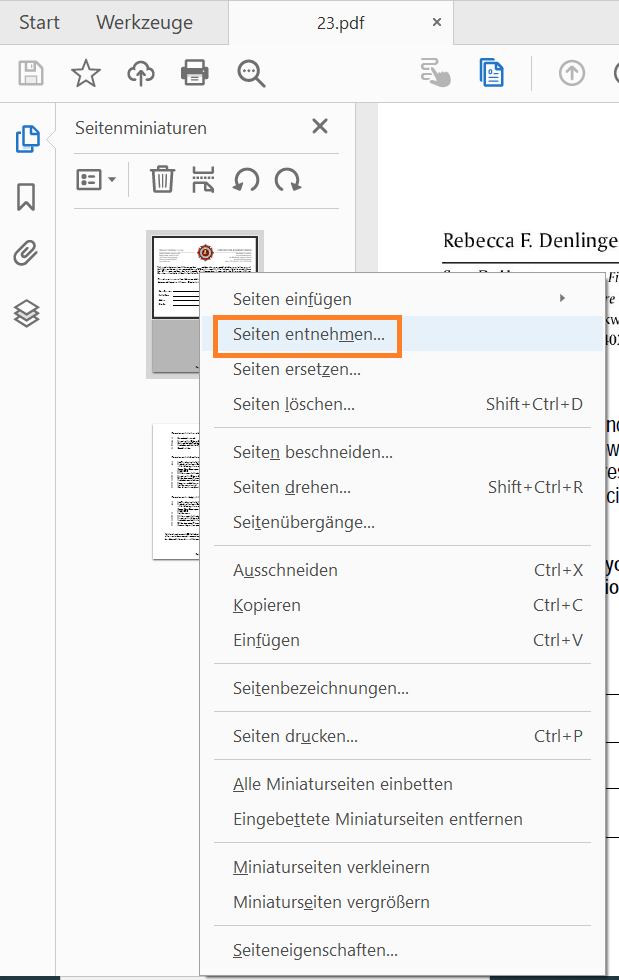Choose Seiten entnehmen from the context menu

(306, 337)
